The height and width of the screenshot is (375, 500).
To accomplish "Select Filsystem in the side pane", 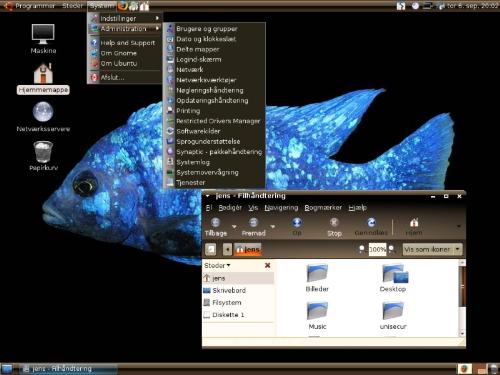I will click(238, 302).
